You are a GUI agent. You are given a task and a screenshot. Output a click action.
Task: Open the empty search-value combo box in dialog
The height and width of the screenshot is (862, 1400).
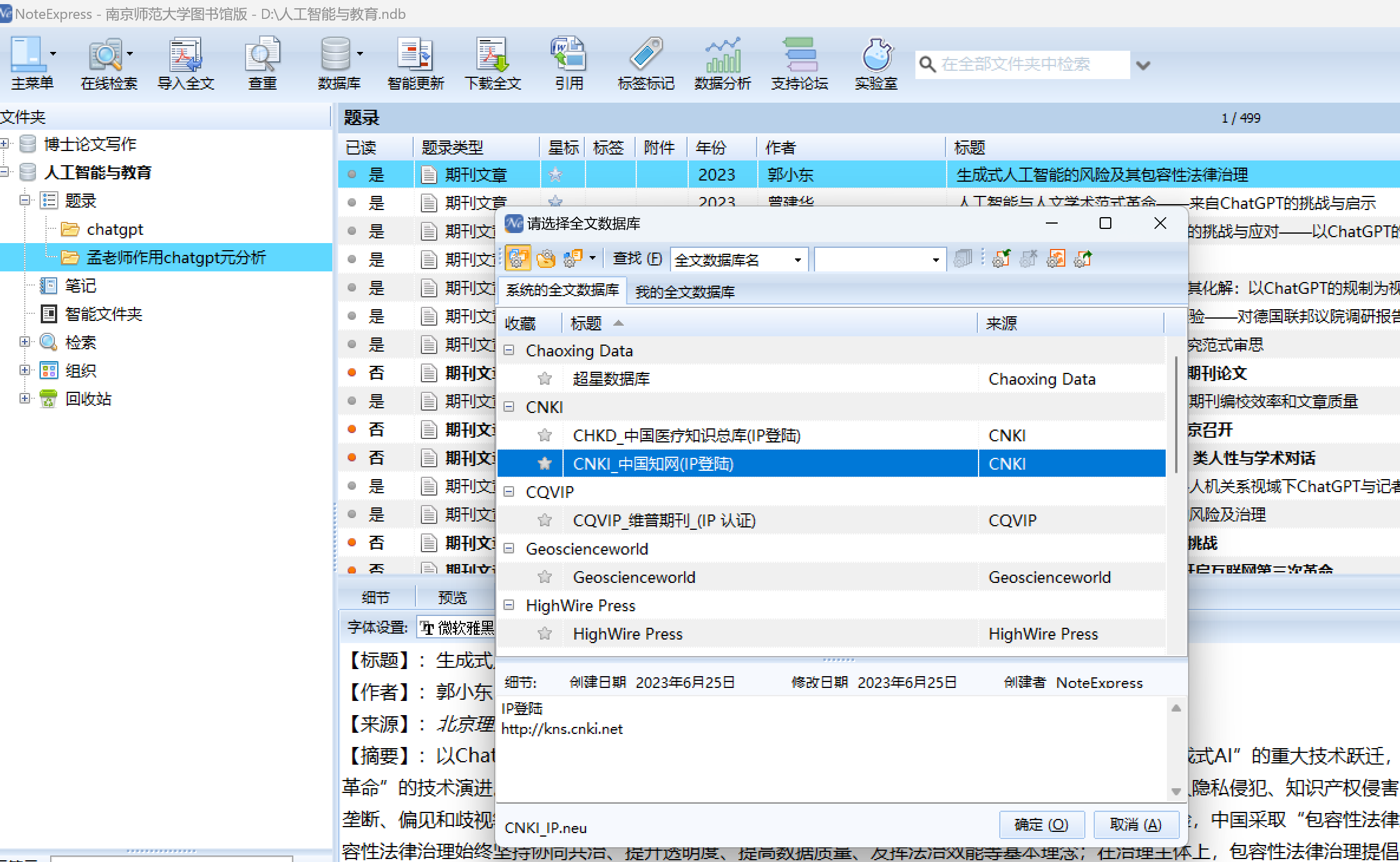tap(879, 260)
